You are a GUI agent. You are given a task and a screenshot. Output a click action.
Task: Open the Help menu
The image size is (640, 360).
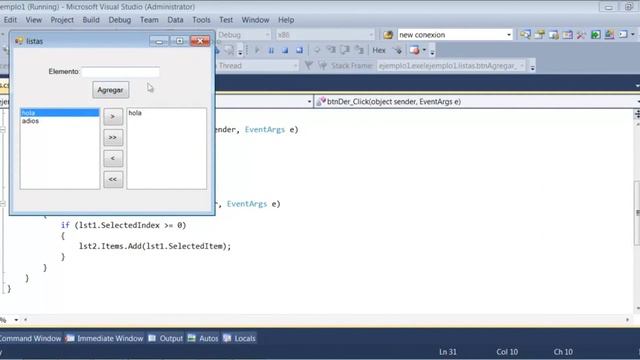286,20
